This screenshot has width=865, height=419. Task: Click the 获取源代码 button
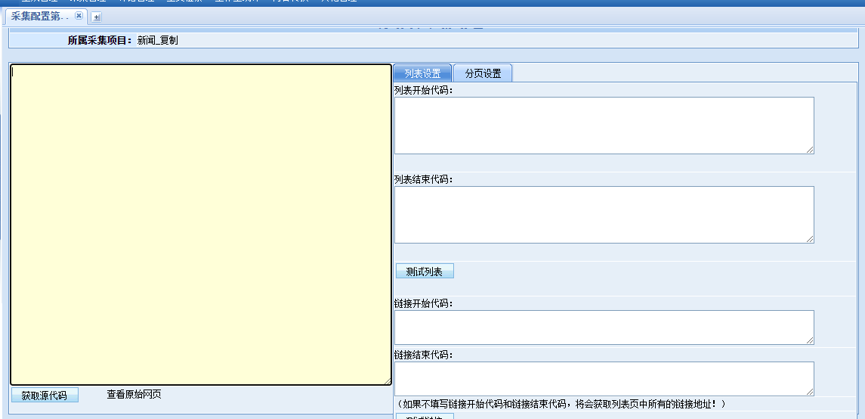click(x=44, y=395)
